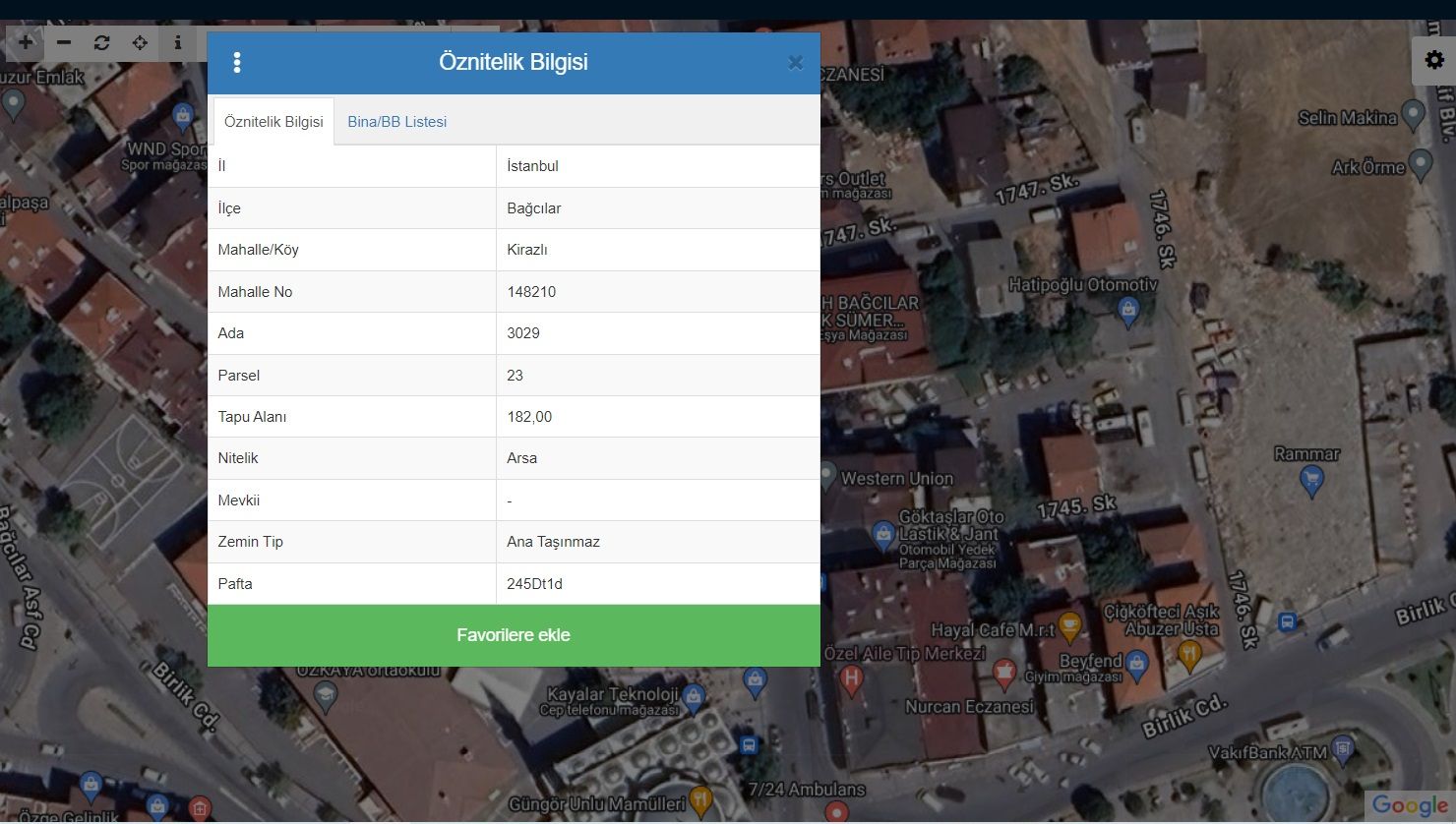
Task: Click the Ark Örme location pin
Action: 1421,164
